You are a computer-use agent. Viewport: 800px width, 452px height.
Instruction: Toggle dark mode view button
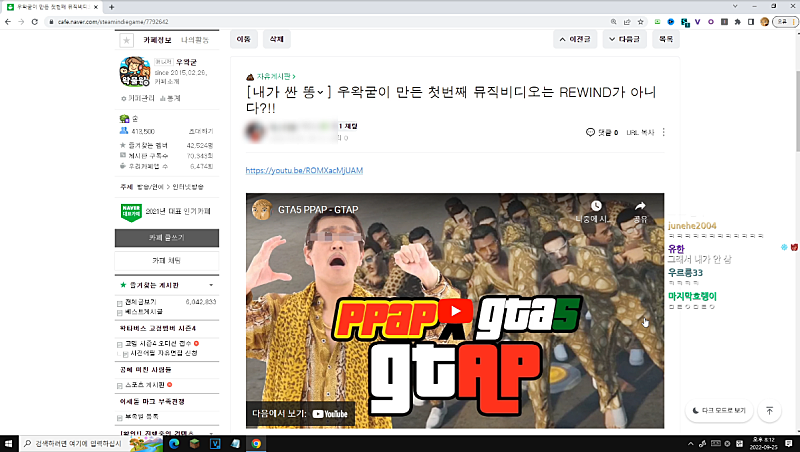tap(719, 411)
